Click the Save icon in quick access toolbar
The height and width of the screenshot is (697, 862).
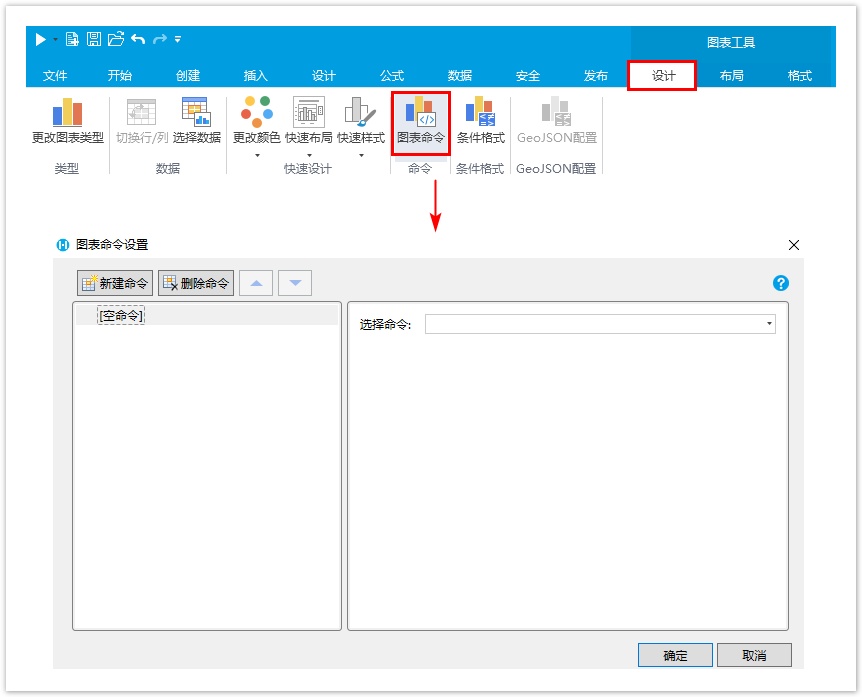pos(94,39)
